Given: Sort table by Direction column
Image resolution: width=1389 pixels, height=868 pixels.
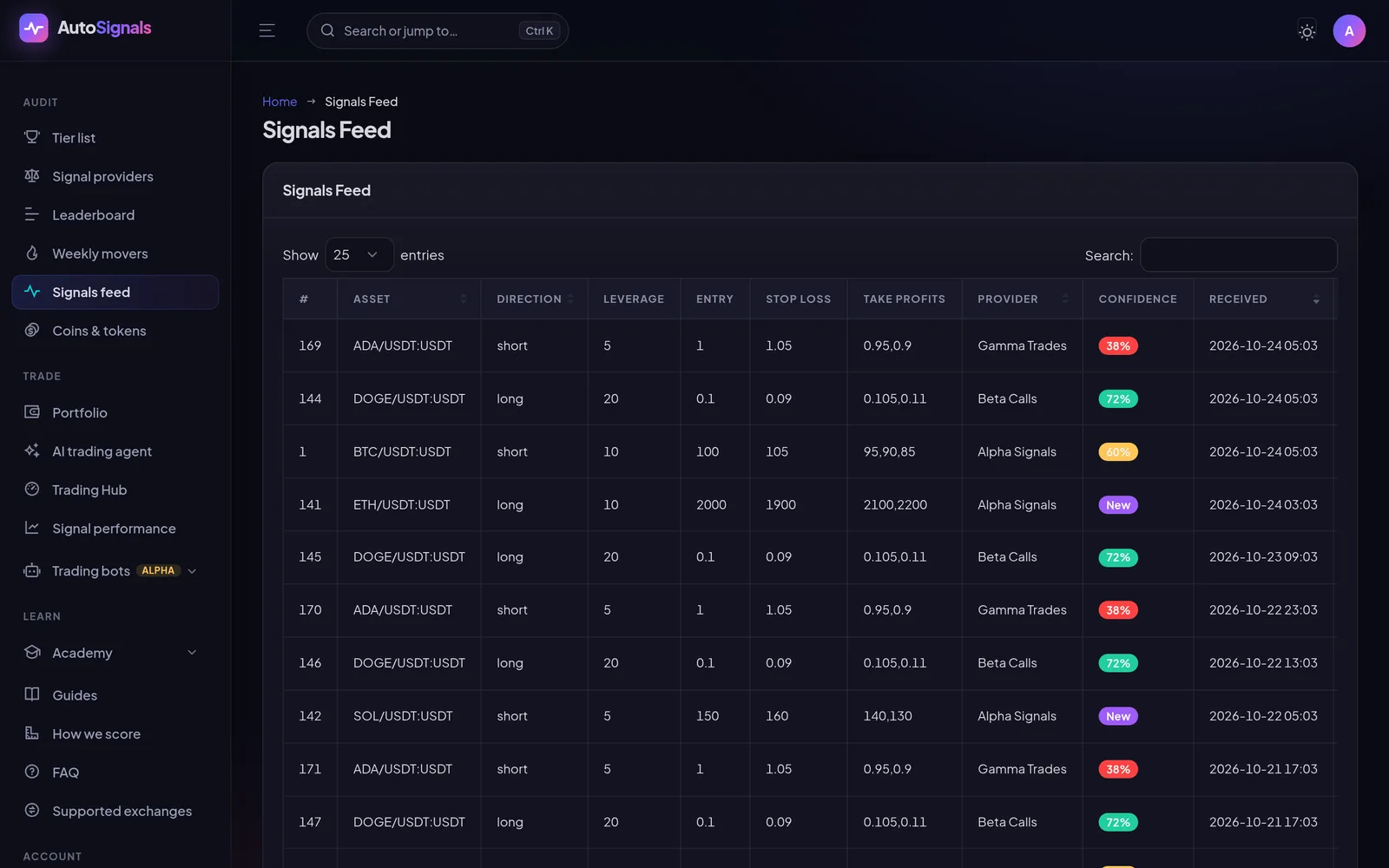Looking at the screenshot, I should pos(535,299).
